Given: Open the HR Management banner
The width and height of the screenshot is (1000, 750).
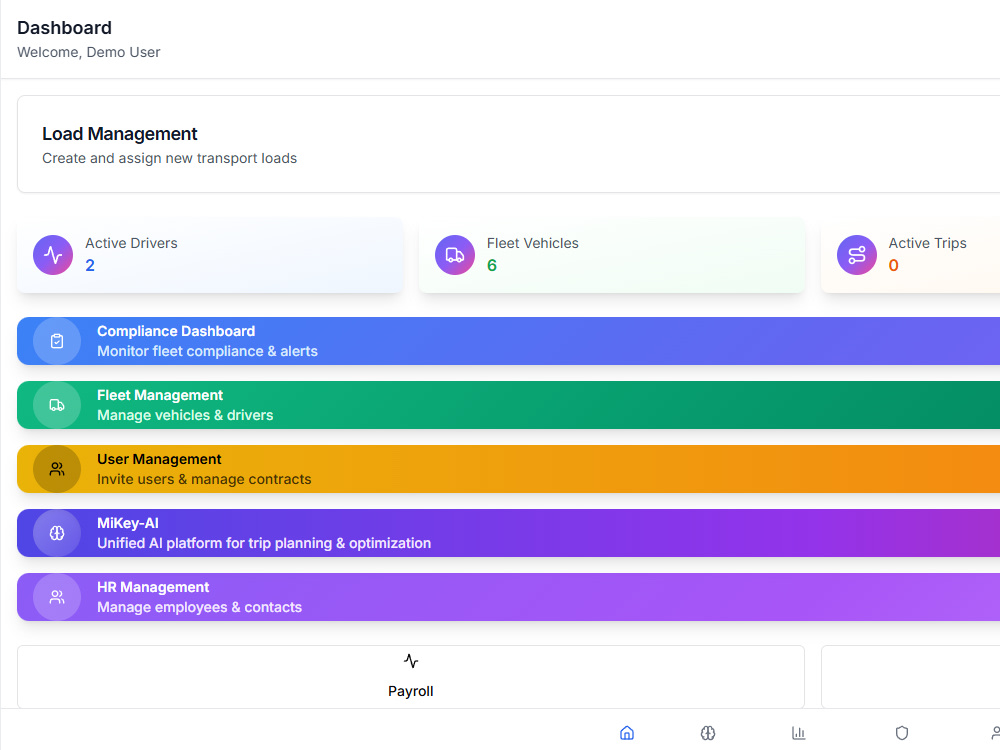Looking at the screenshot, I should (x=508, y=597).
